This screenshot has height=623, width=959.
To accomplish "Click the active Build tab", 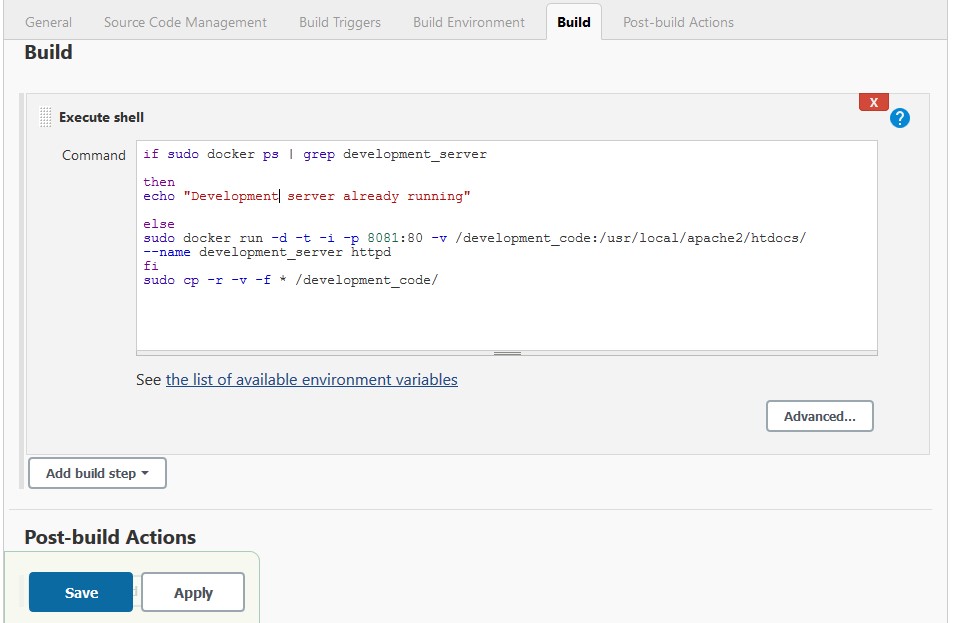I will click(x=574, y=22).
